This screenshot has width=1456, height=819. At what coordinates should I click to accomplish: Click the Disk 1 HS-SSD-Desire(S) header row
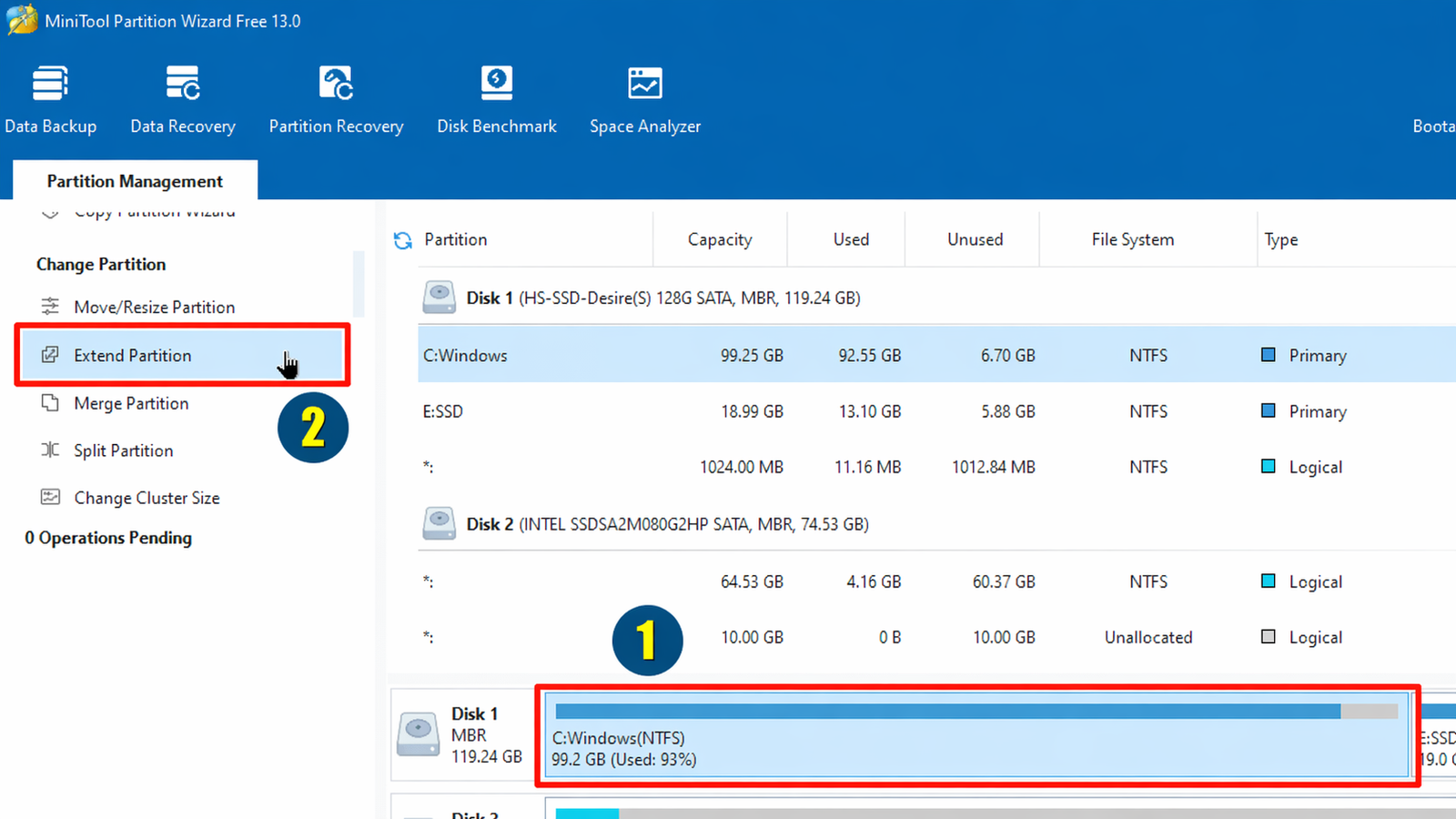[937, 298]
